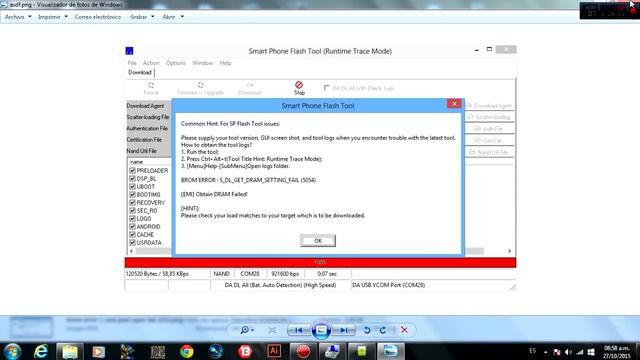
Task: Click the red 100% progress bar
Action: [x=320, y=262]
